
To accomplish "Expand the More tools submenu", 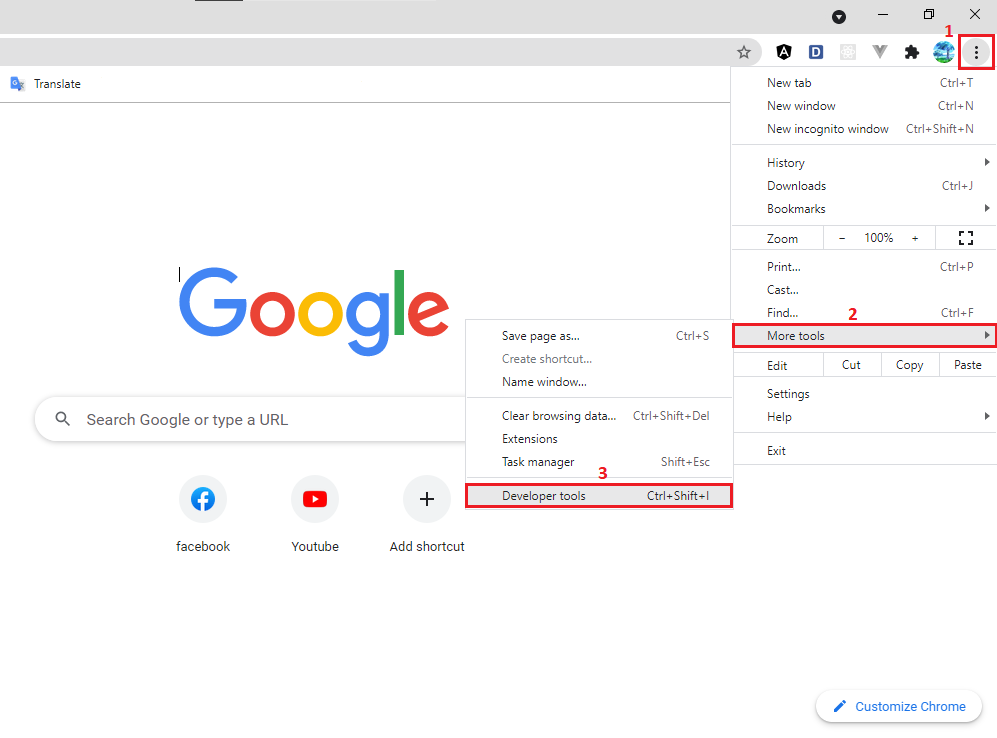I will [864, 336].
